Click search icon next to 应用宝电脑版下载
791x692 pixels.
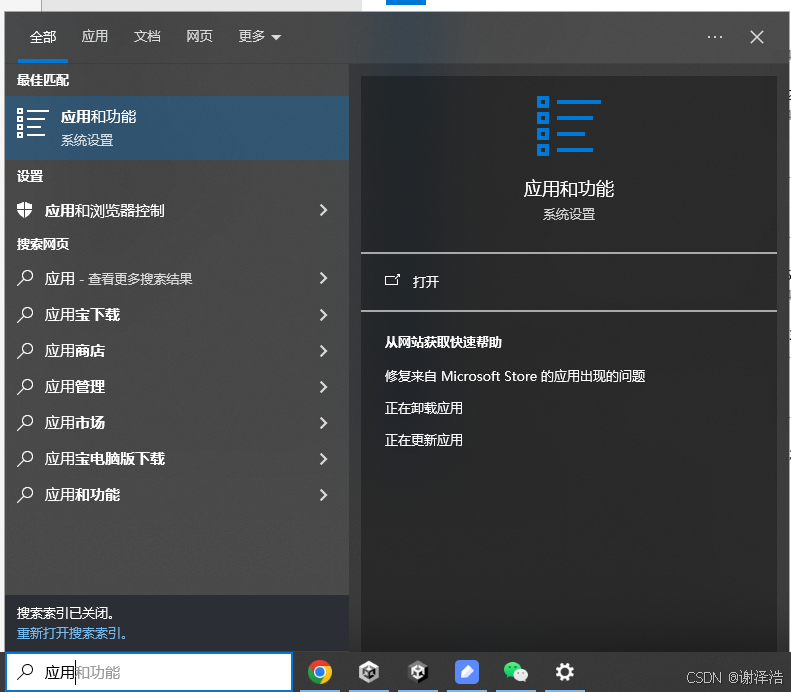25,458
